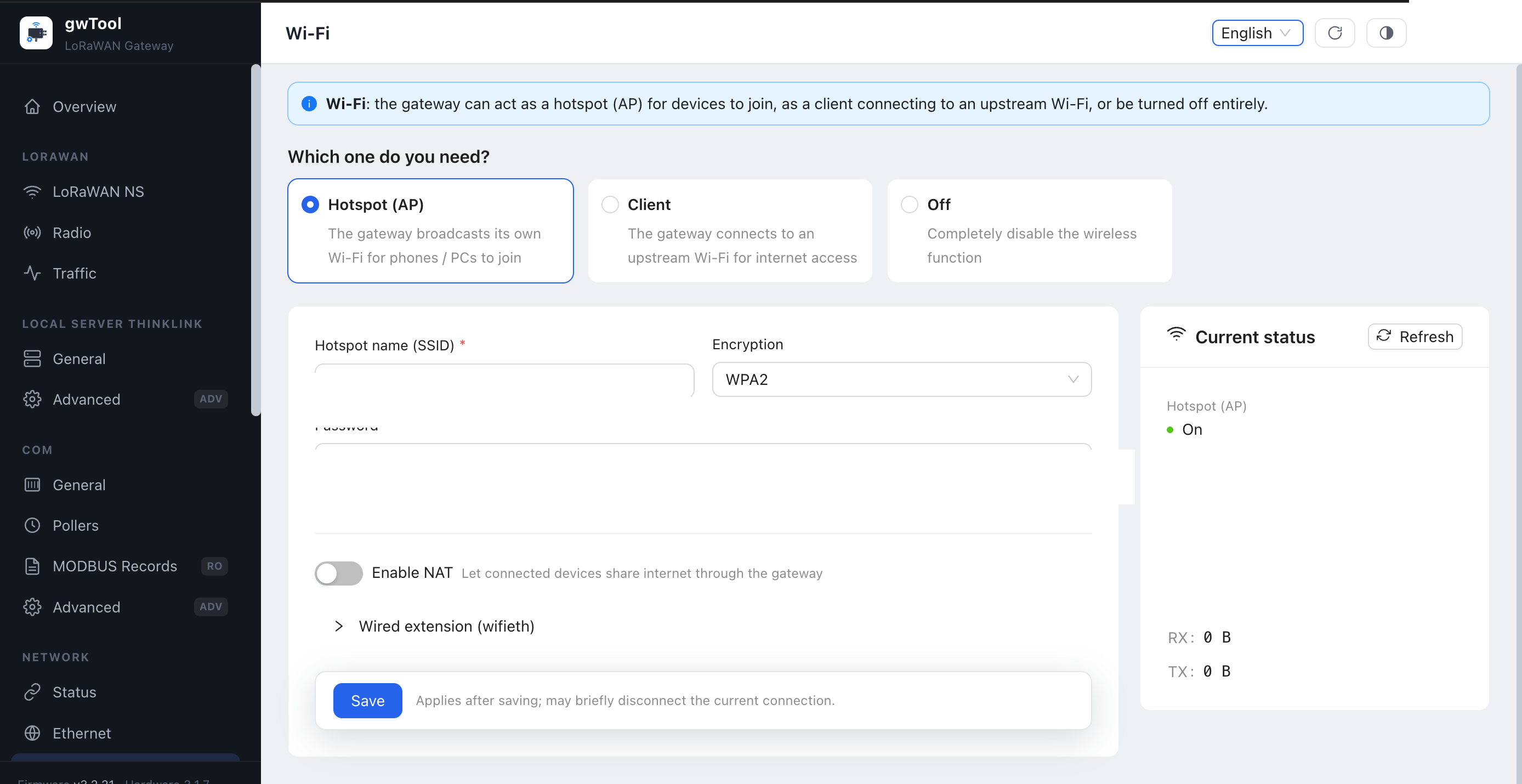Image resolution: width=1522 pixels, height=784 pixels.
Task: Click the RX: 0 B value
Action: [1217, 638]
